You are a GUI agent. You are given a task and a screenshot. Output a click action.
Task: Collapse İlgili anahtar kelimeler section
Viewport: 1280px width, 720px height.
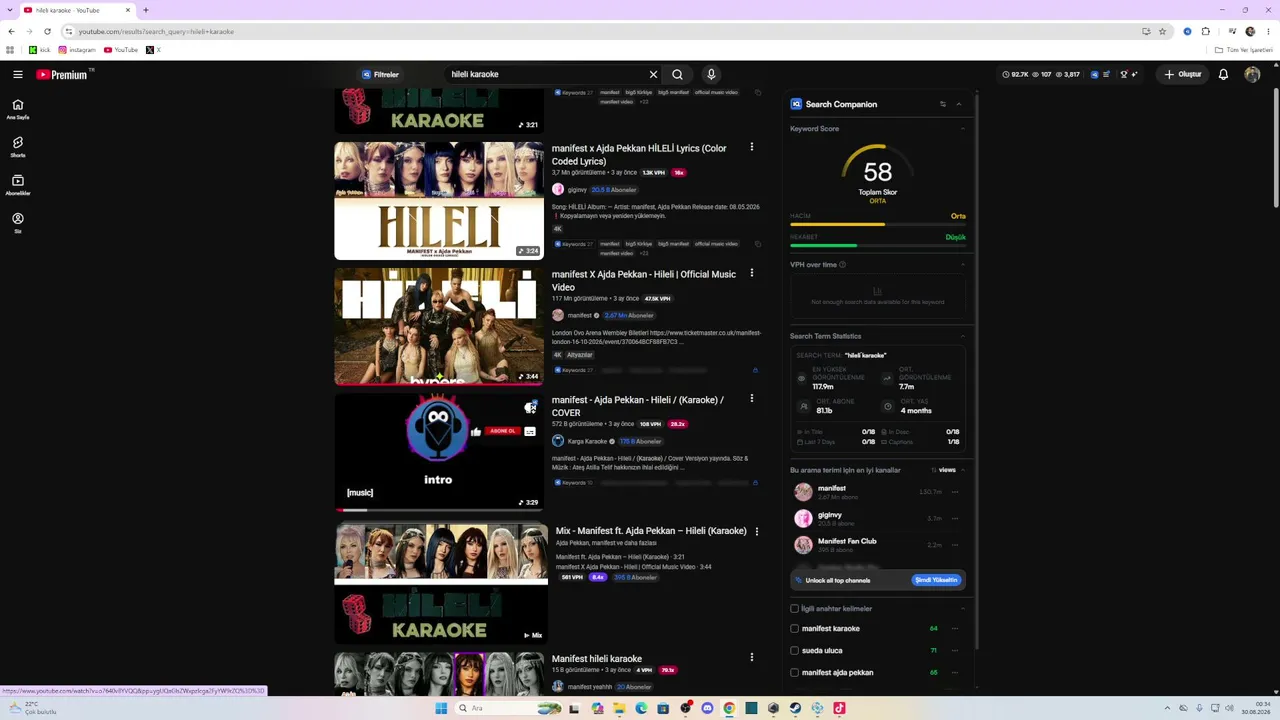(x=963, y=608)
